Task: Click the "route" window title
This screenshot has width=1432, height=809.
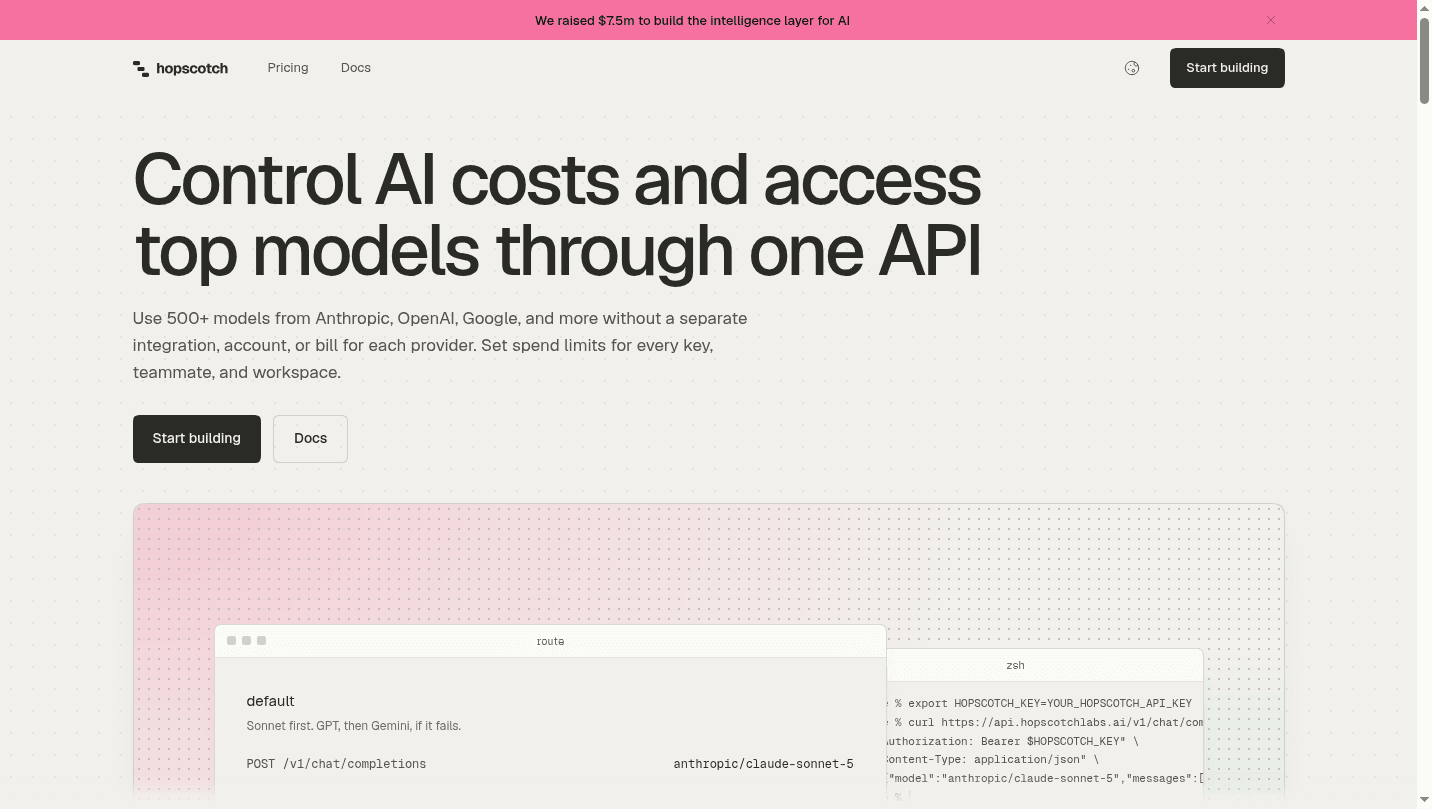Action: 550,641
